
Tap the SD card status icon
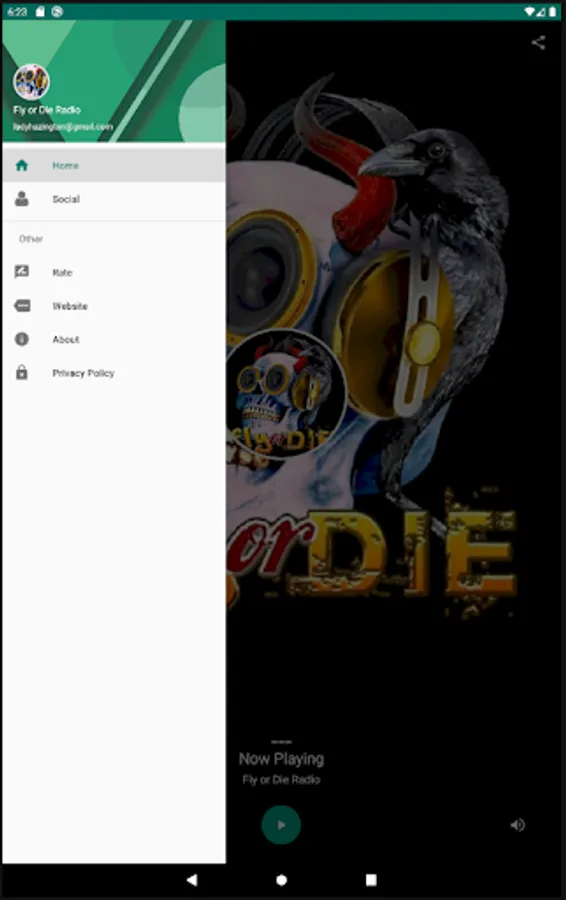tap(40, 11)
